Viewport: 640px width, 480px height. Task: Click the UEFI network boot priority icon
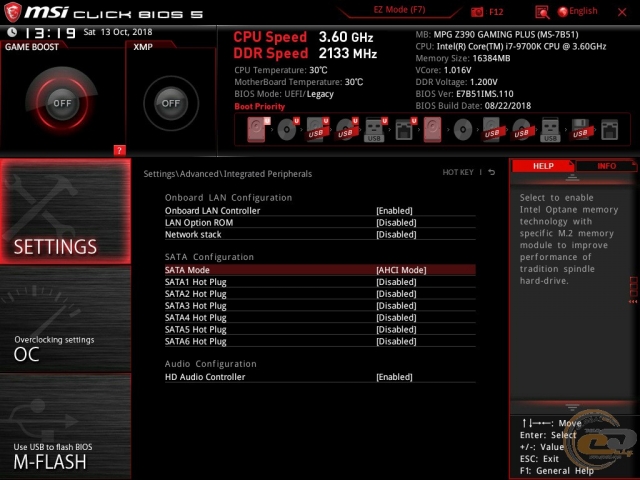[405, 130]
